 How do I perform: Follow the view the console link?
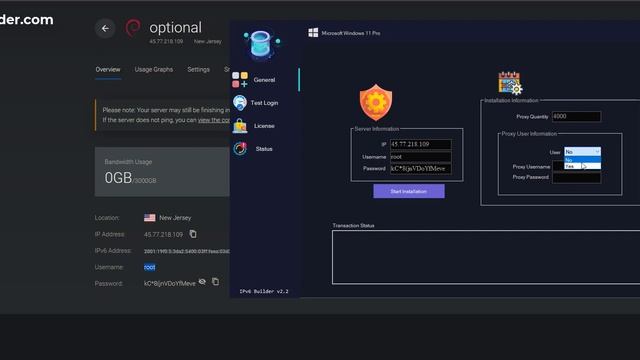coord(213,120)
